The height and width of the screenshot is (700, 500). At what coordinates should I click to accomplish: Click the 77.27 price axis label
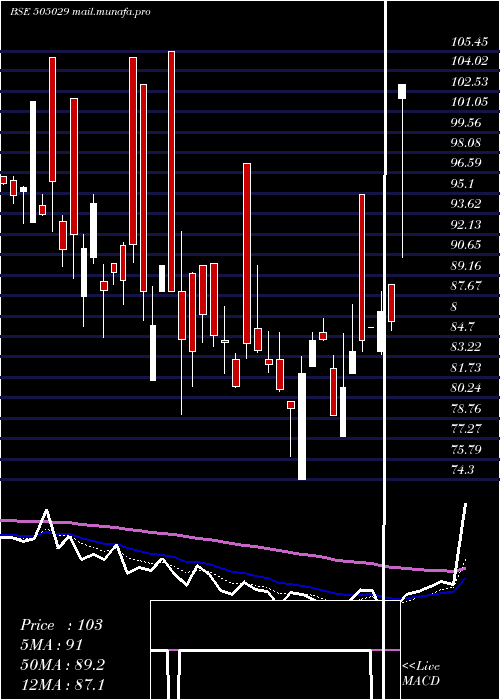tap(467, 429)
